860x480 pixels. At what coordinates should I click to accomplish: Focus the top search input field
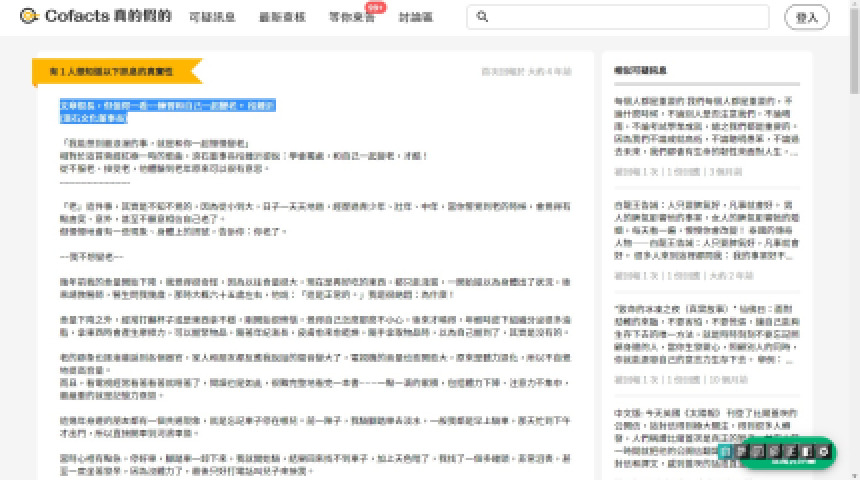pyautogui.click(x=620, y=17)
